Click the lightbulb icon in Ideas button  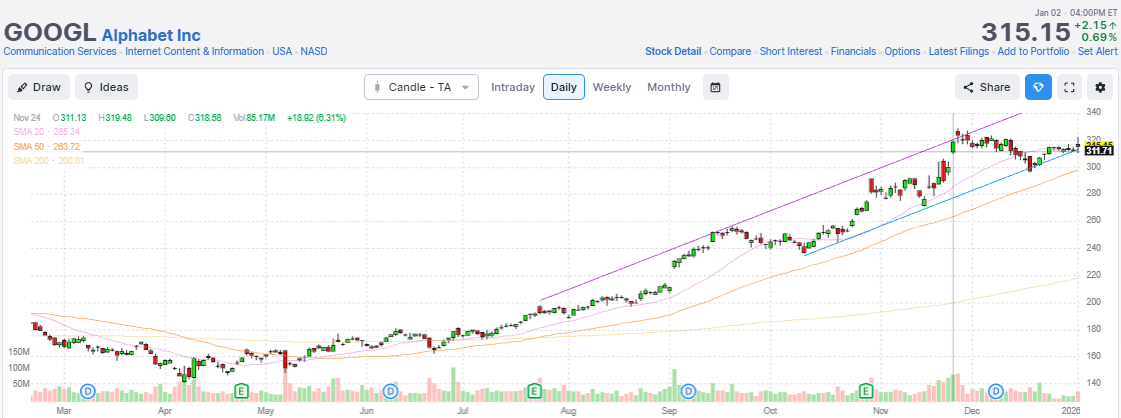(89, 87)
